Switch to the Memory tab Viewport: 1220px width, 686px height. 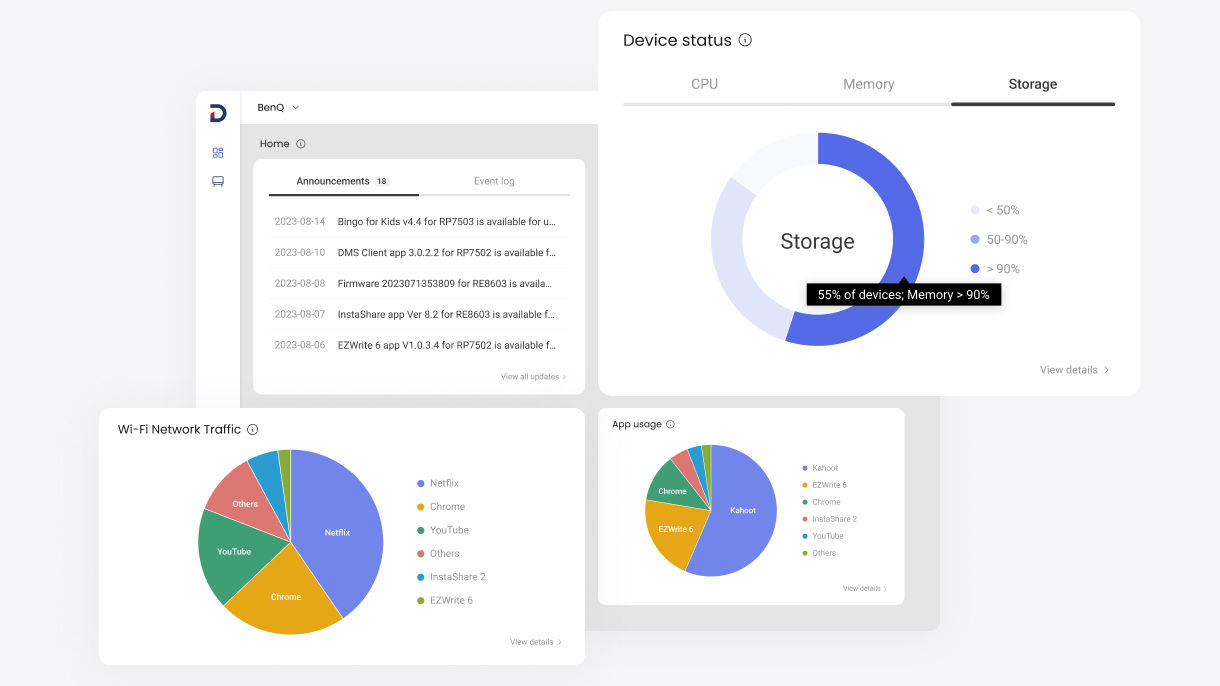pyautogui.click(x=868, y=85)
